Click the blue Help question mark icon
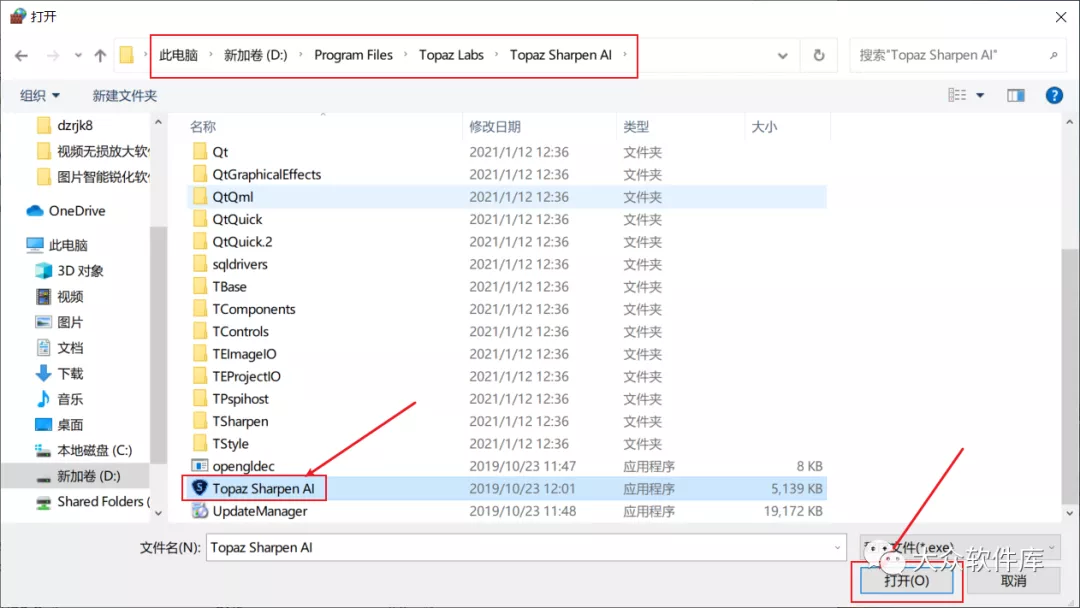Image resolution: width=1080 pixels, height=608 pixels. pos(1053,95)
